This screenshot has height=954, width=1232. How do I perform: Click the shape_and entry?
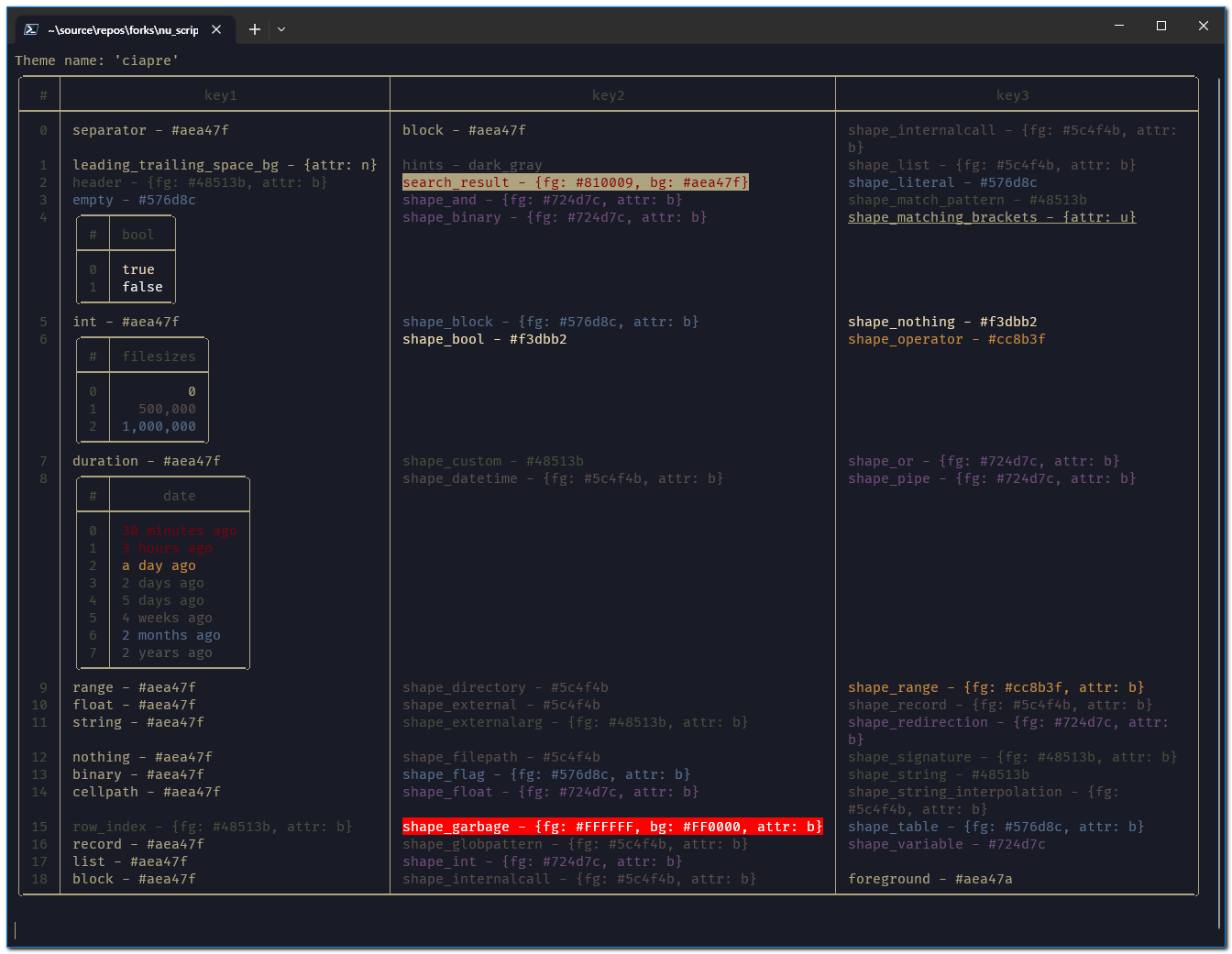pyautogui.click(x=543, y=200)
